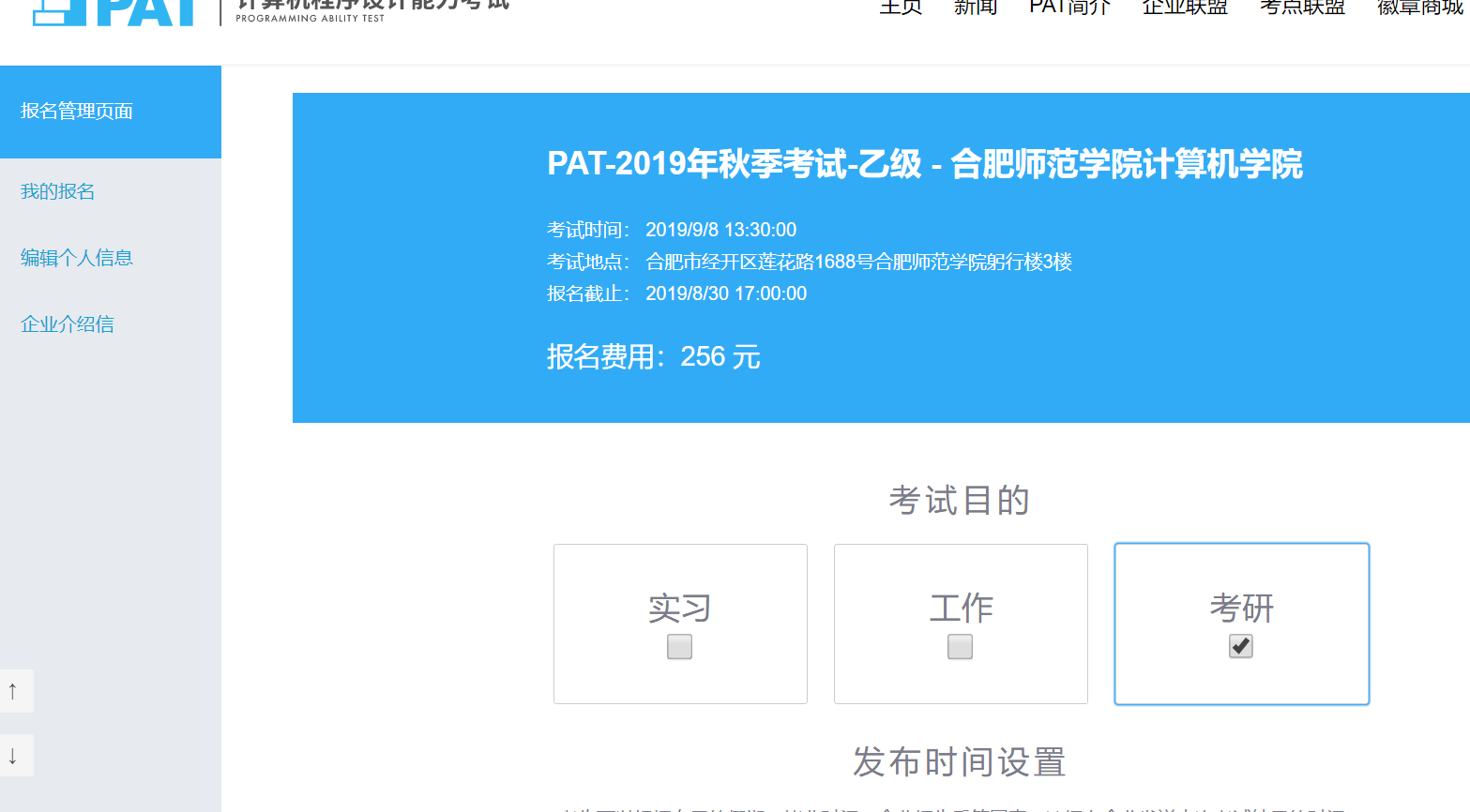Uncheck the 考研 checkbox
This screenshot has height=812, width=1470.
[x=1240, y=646]
